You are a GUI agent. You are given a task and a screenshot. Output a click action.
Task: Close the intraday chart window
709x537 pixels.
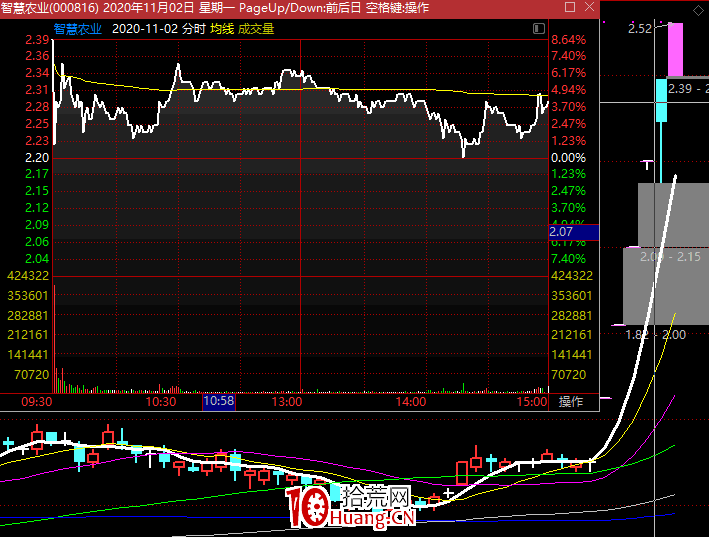tap(589, 7)
